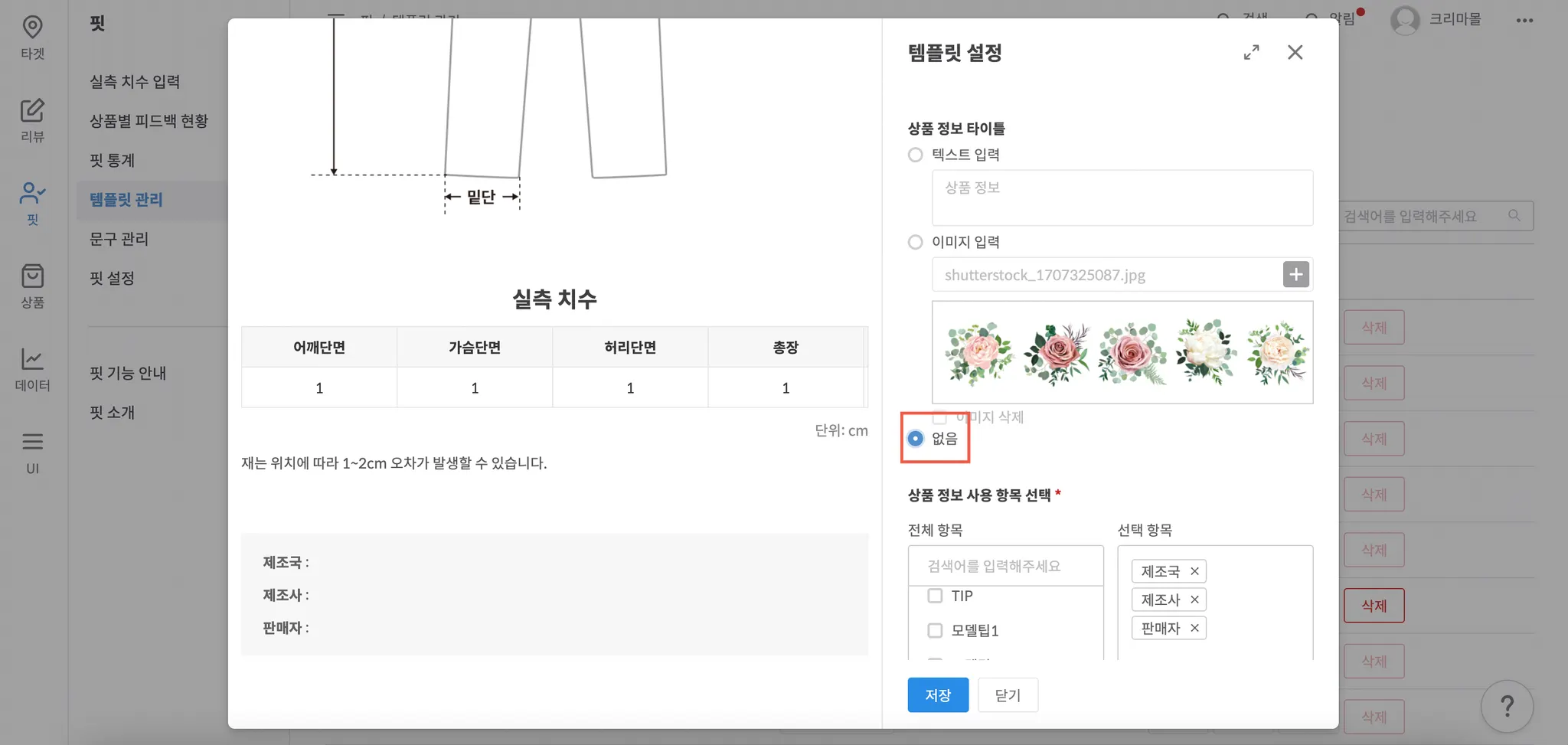Remove 판매자 tag with its X icon
The image size is (1568, 745).
pos(1194,628)
